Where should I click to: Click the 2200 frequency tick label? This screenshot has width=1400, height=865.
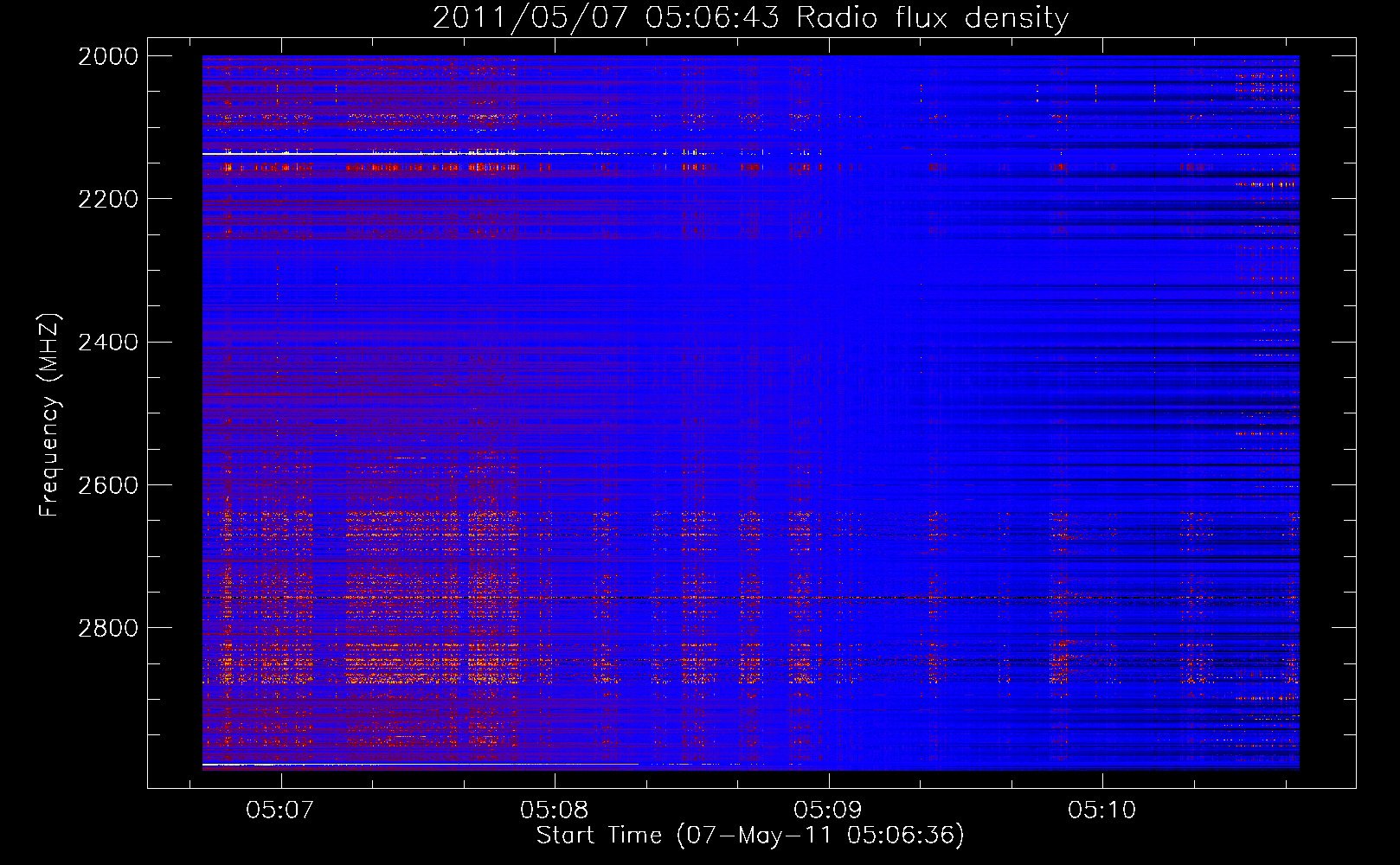[108, 199]
